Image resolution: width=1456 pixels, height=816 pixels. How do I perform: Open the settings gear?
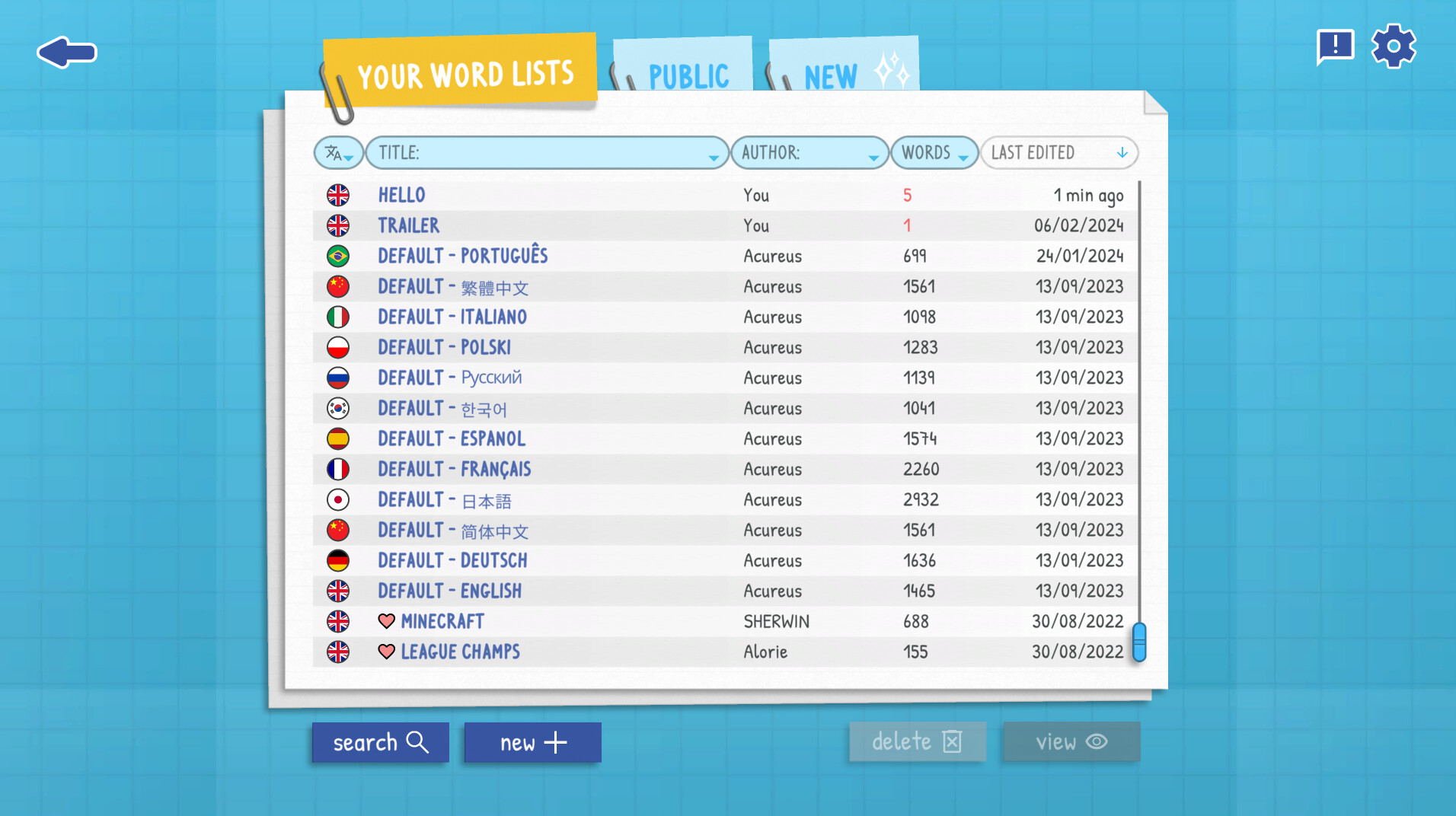coord(1394,46)
